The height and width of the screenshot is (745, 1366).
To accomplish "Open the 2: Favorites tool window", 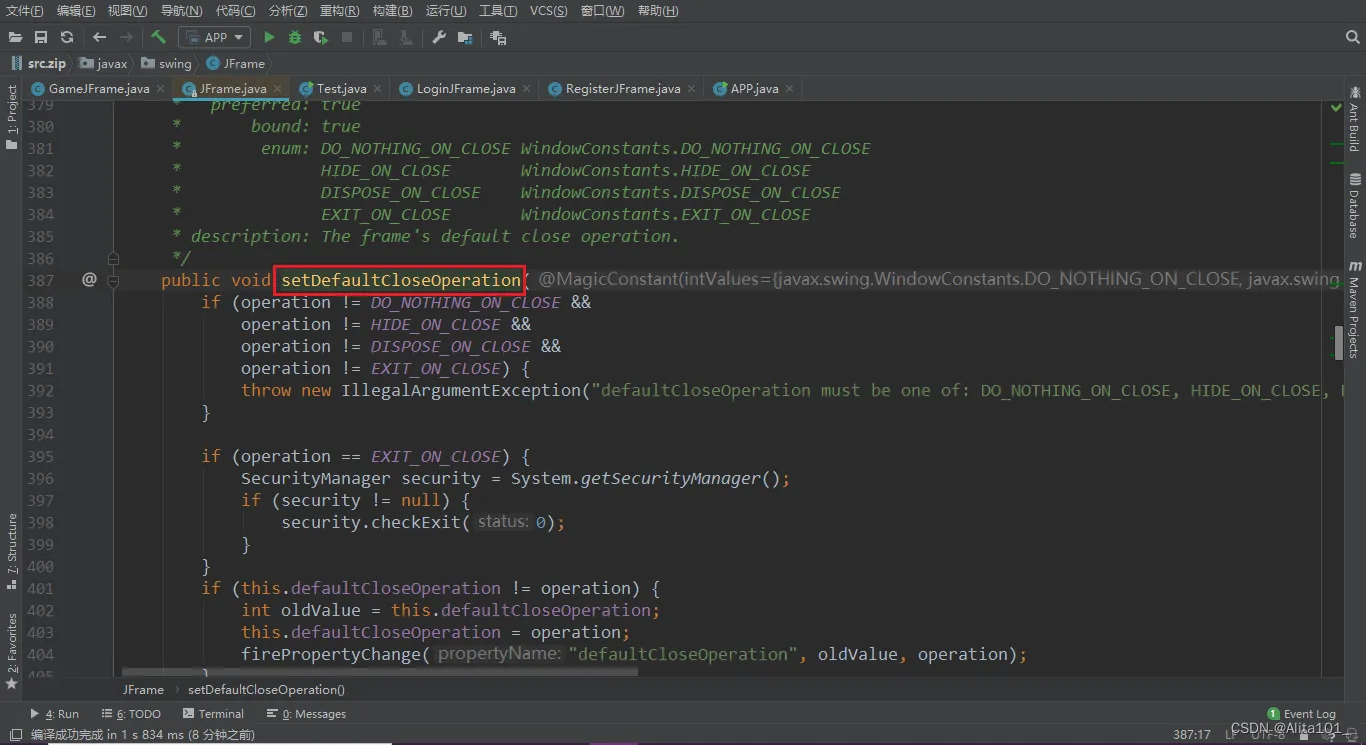I will point(12,650).
